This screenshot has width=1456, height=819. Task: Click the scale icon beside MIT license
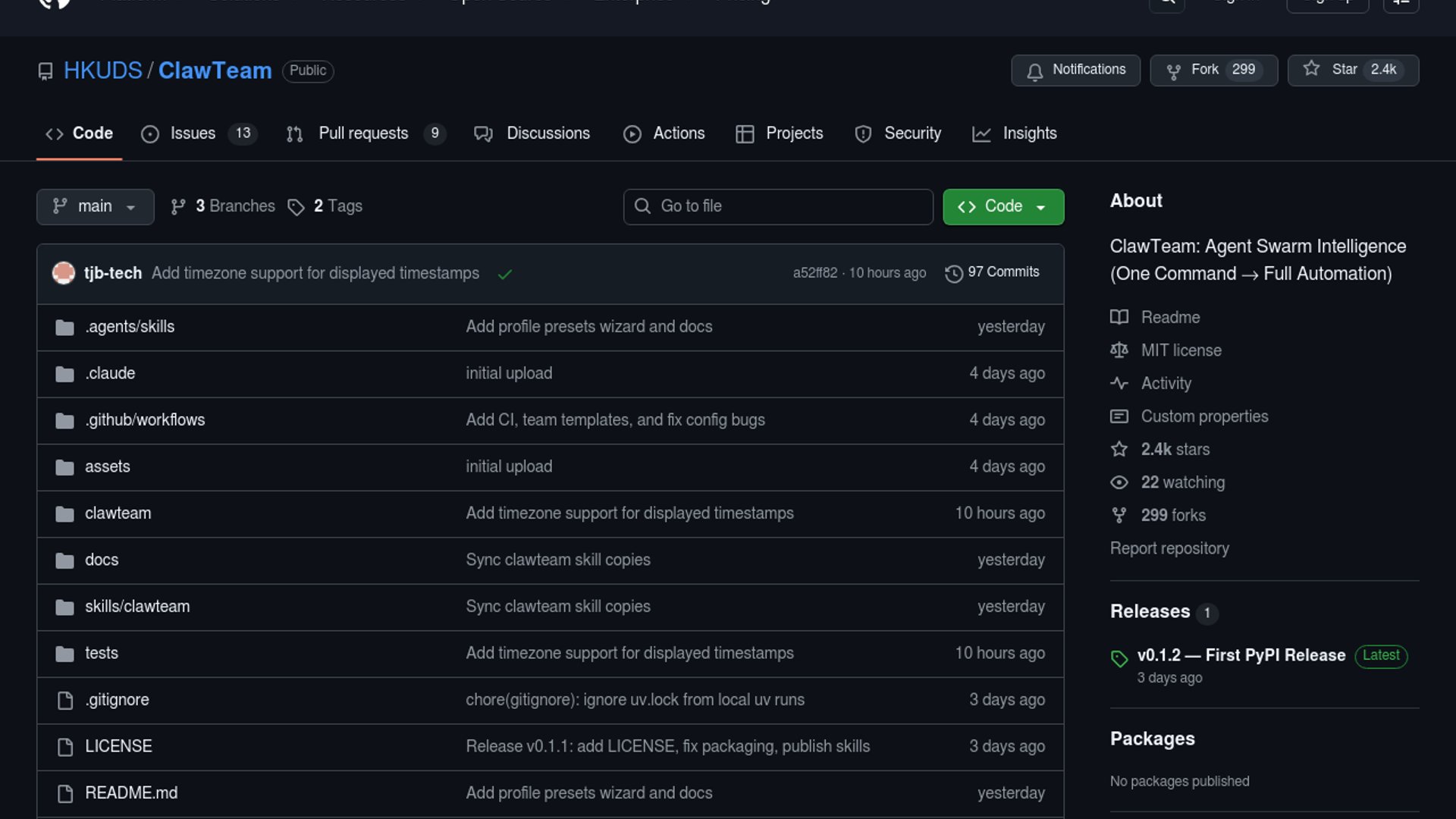pos(1119,350)
